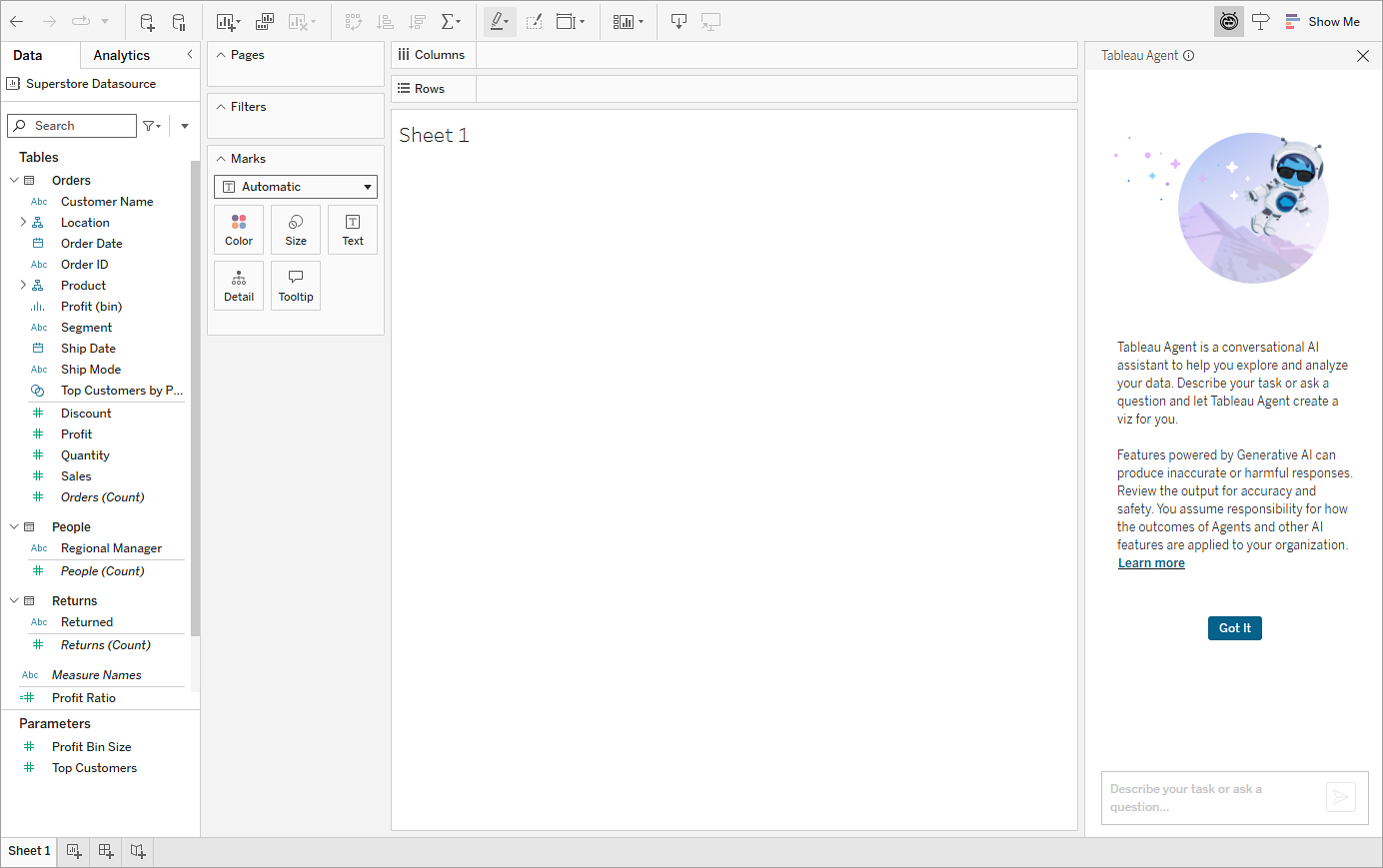Click the Duplicate sheet toolbar icon
The image size is (1383, 868).
pyautogui.click(x=265, y=22)
